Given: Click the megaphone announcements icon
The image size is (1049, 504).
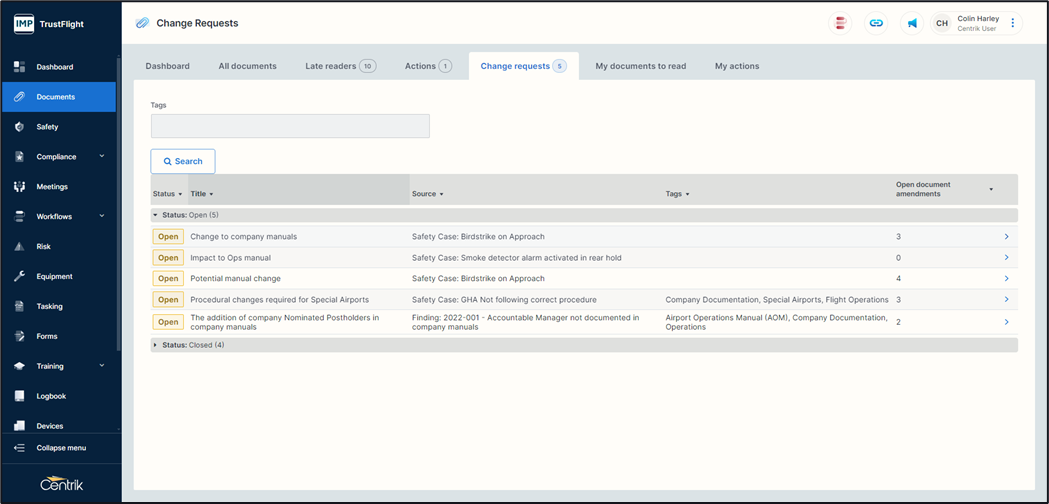Looking at the screenshot, I should 911,23.
